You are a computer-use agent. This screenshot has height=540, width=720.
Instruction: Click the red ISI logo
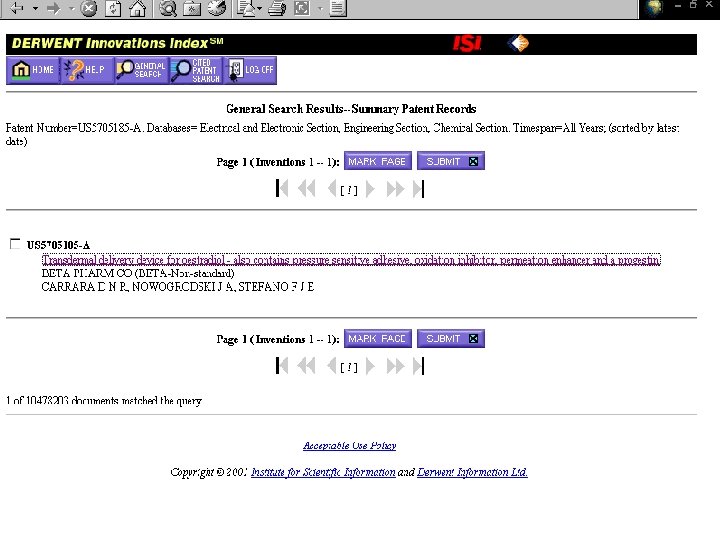pos(467,44)
